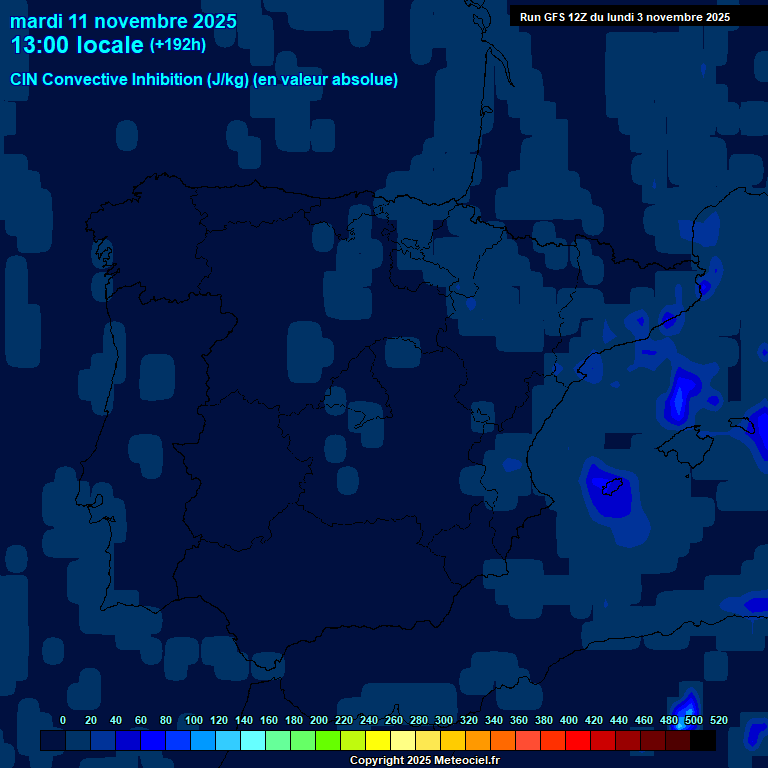Click the aquamarine legend swatch under 160
This screenshot has height=768, width=768.
point(278,740)
